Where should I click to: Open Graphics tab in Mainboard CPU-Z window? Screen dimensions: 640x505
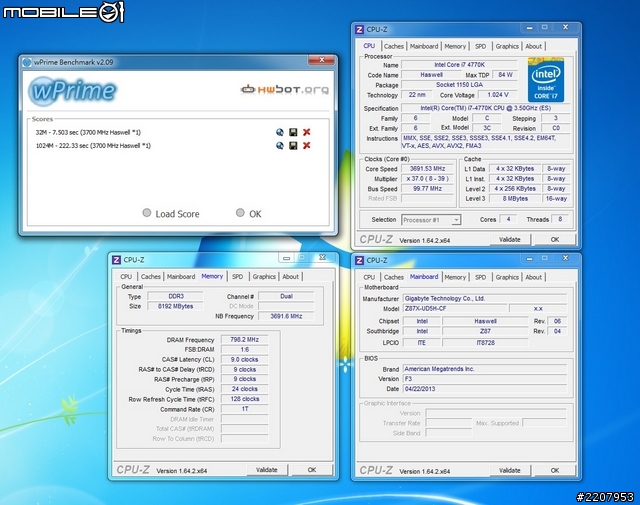coord(507,277)
